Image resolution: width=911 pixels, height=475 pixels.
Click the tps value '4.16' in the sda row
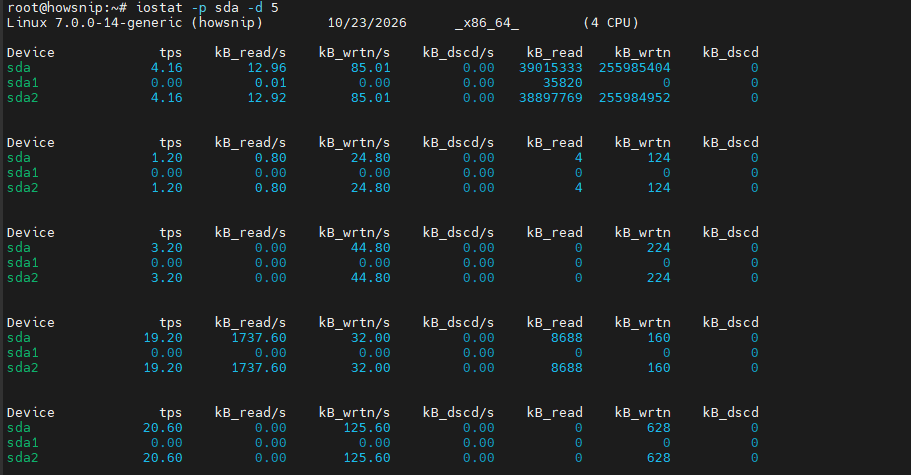click(167, 68)
